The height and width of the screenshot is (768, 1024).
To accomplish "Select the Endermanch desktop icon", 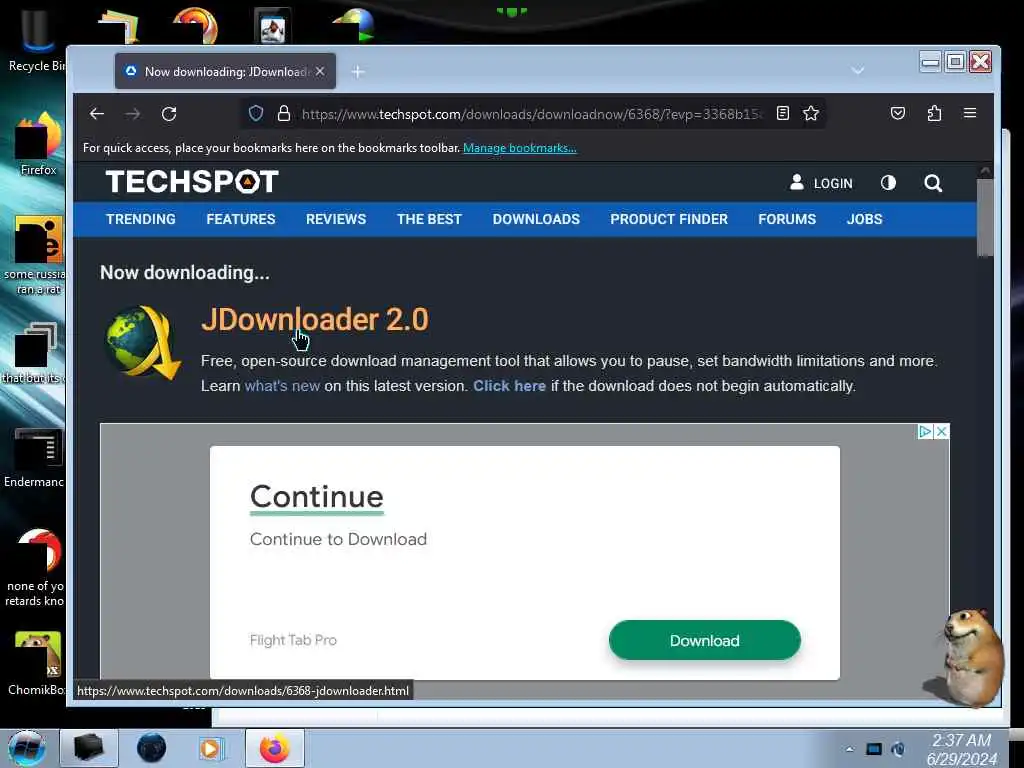I will (x=34, y=457).
